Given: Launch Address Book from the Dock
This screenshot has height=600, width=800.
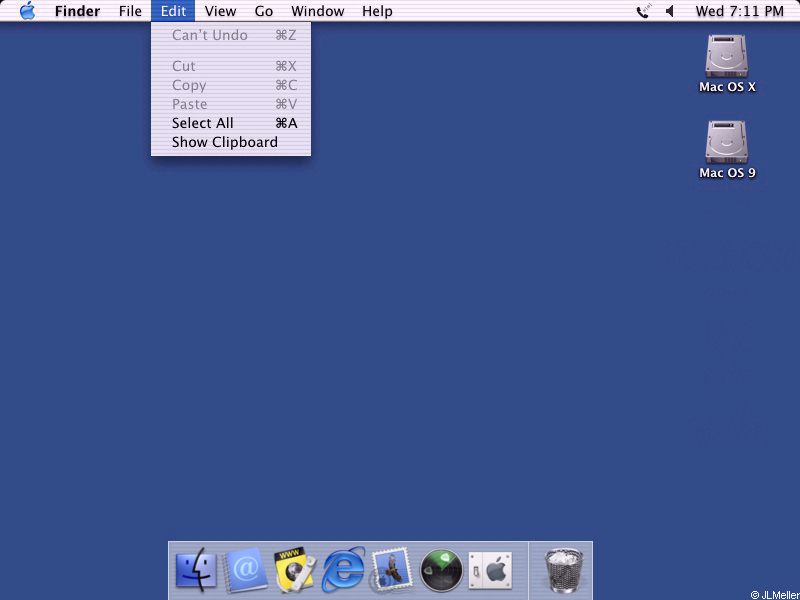Looking at the screenshot, I should click(x=246, y=569).
